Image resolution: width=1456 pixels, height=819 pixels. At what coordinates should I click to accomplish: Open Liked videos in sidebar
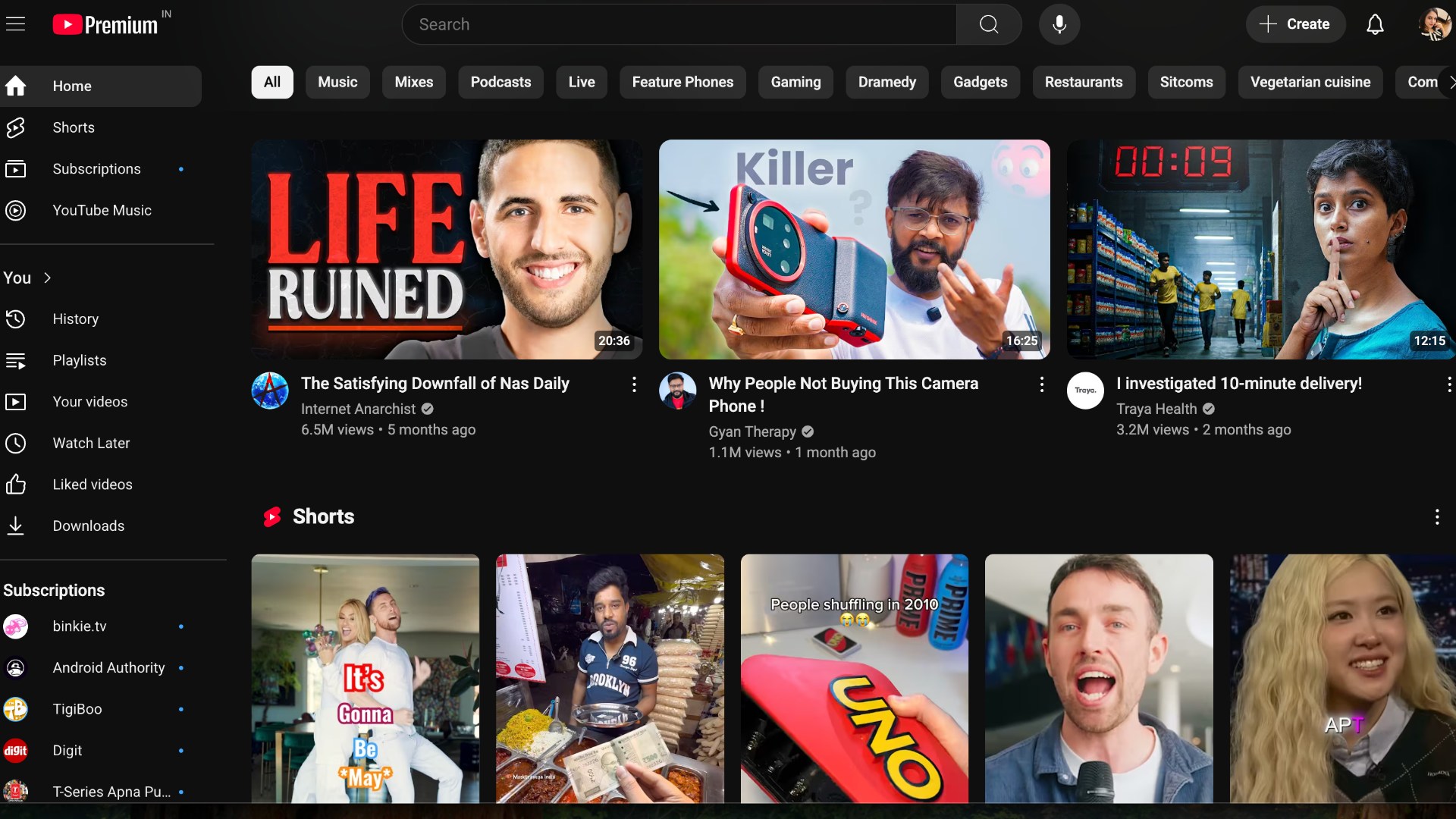click(x=92, y=485)
